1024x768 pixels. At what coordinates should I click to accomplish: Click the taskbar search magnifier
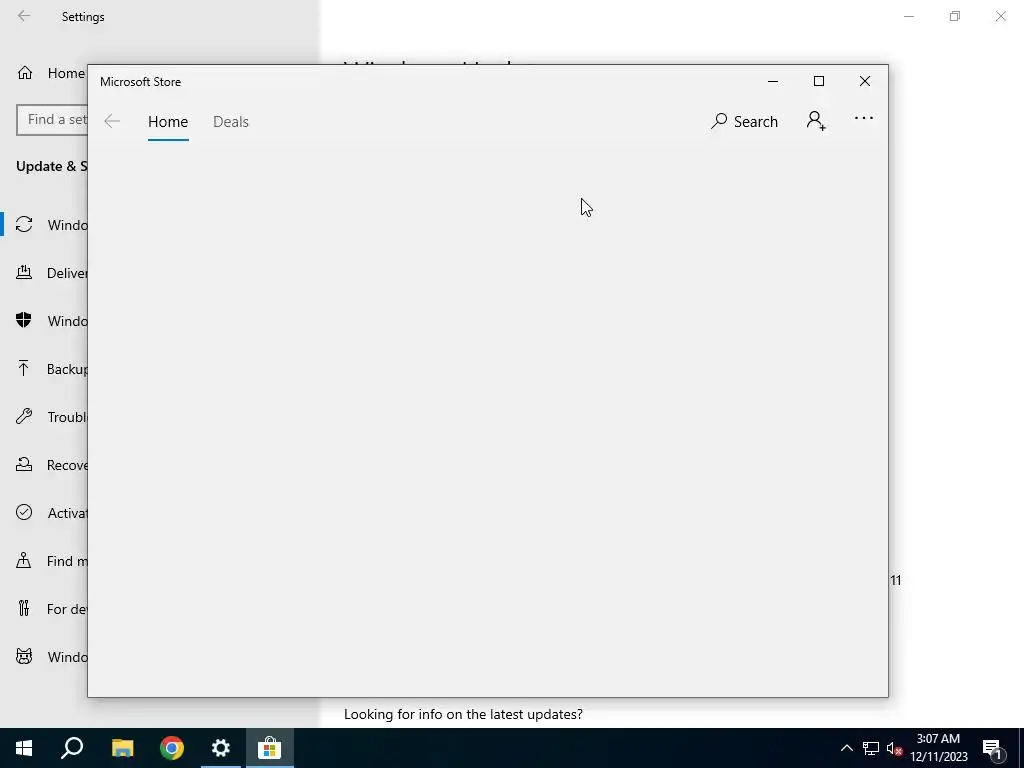72,748
